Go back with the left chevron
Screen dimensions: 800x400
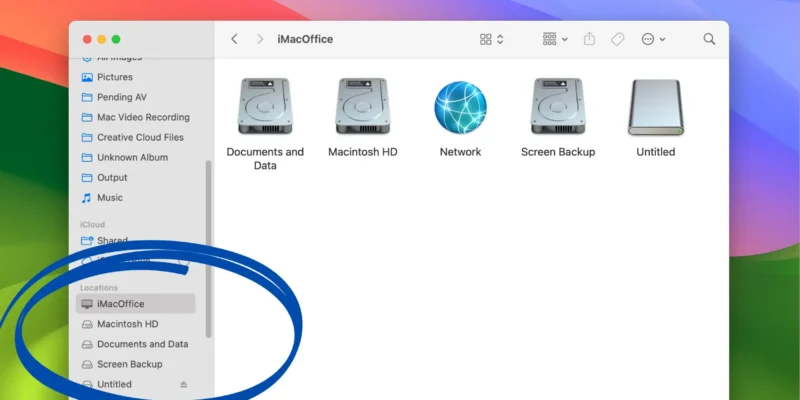[x=234, y=39]
